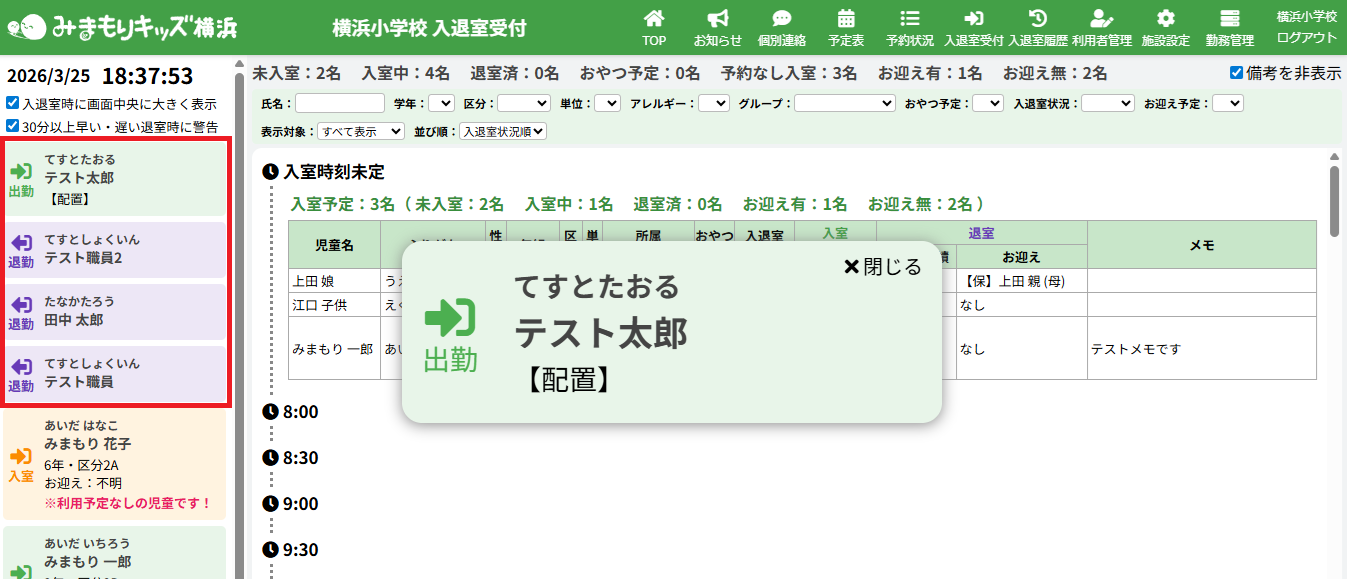The image size is (1347, 579).
Task: Close the popup with 閉じる
Action: tap(882, 267)
